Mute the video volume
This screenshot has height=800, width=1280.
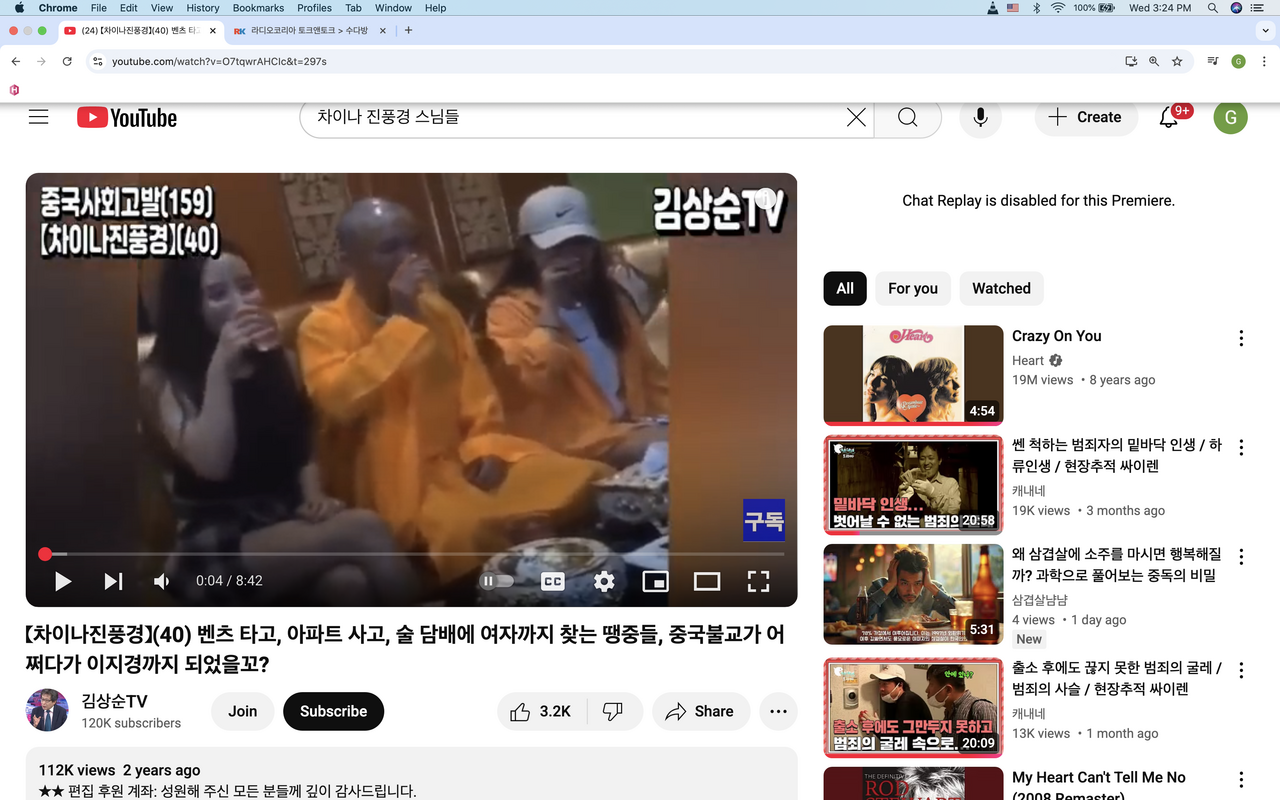(161, 581)
